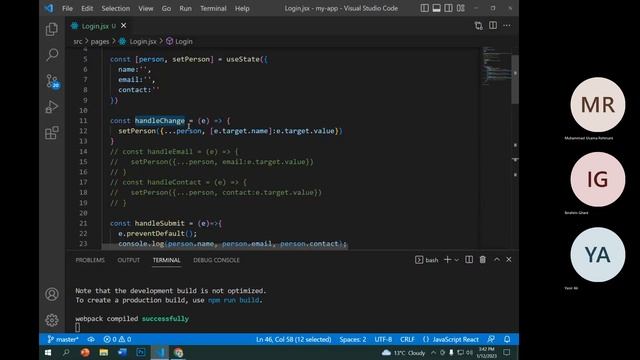Click 'pages' in the breadcrumb path
This screenshot has width=640, height=360.
click(100, 41)
